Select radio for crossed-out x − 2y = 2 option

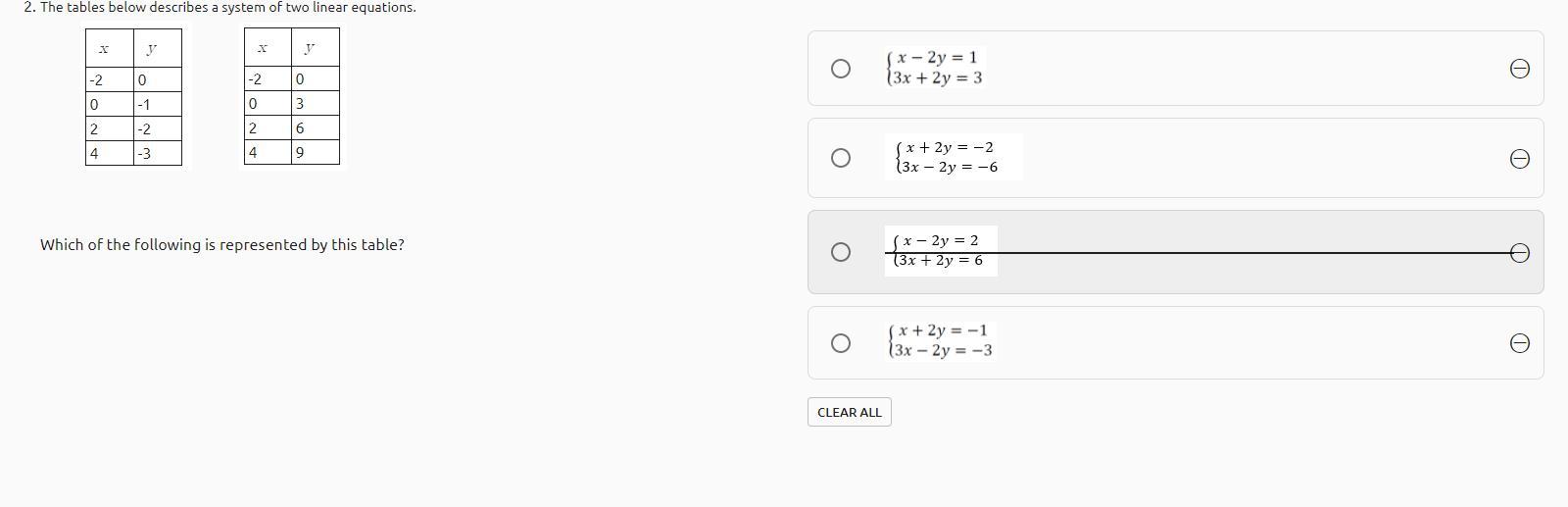point(840,252)
